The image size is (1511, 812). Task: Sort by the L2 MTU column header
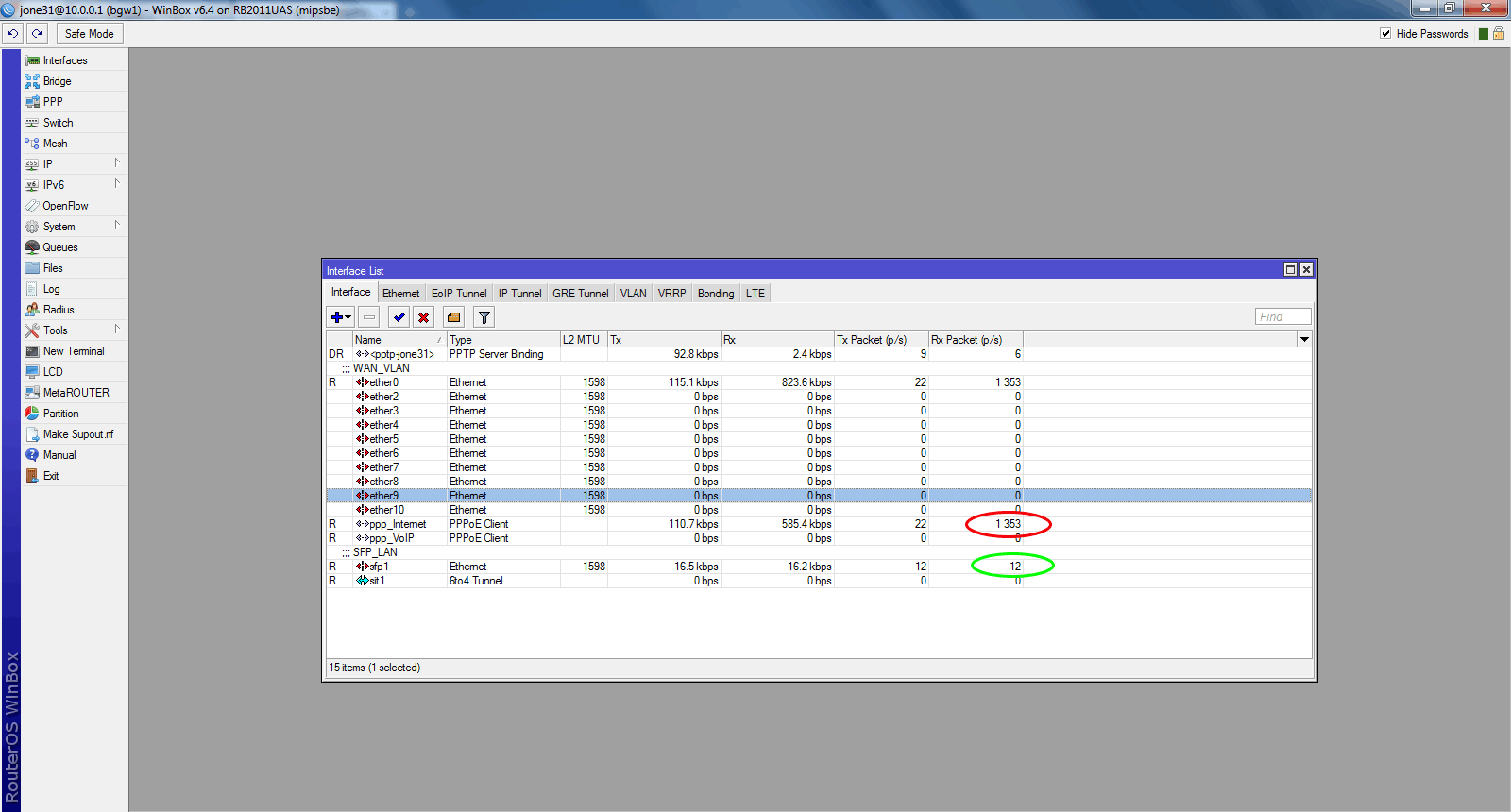[x=584, y=340]
